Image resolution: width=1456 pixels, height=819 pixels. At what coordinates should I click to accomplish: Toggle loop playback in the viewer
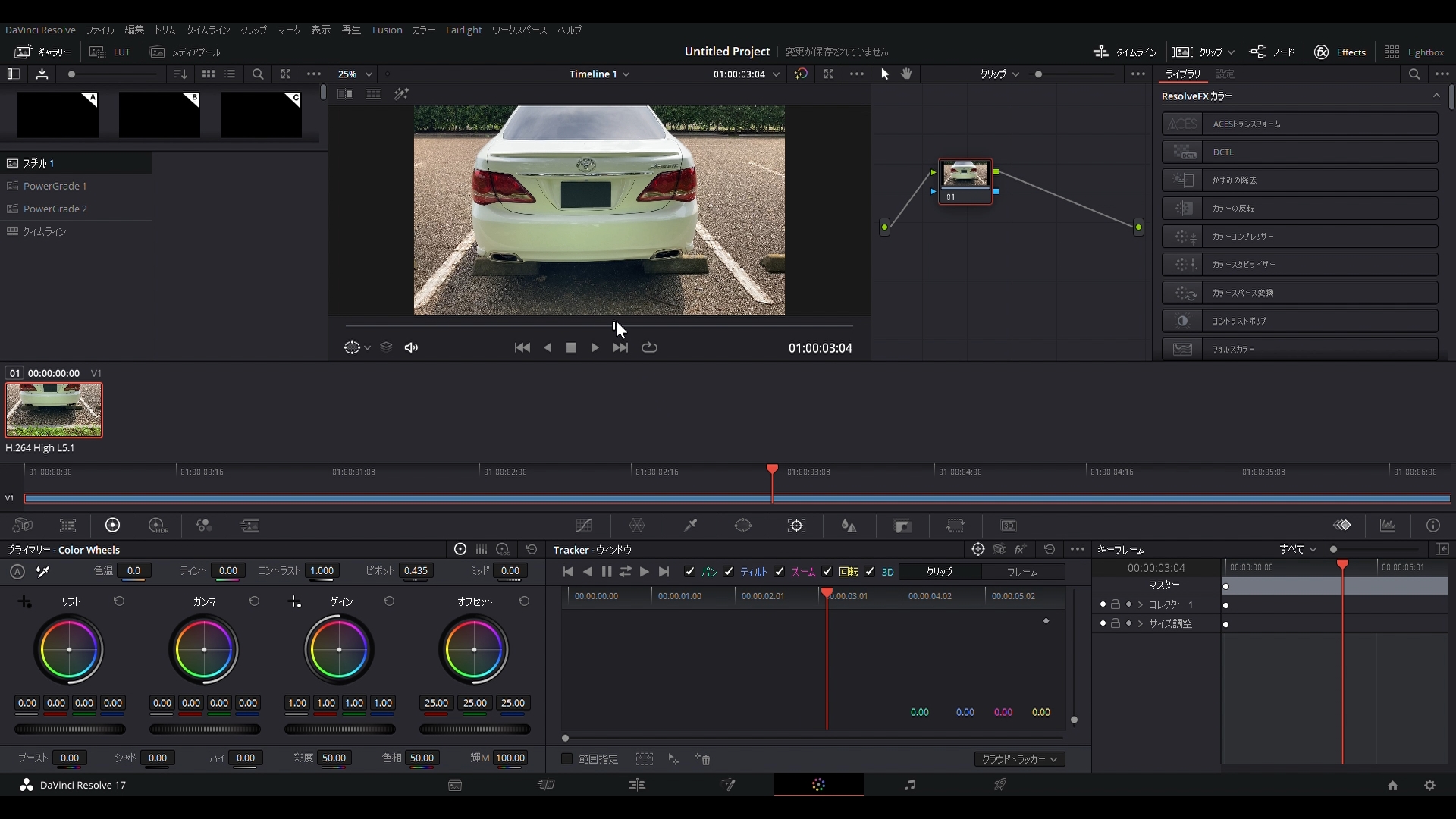click(x=650, y=347)
